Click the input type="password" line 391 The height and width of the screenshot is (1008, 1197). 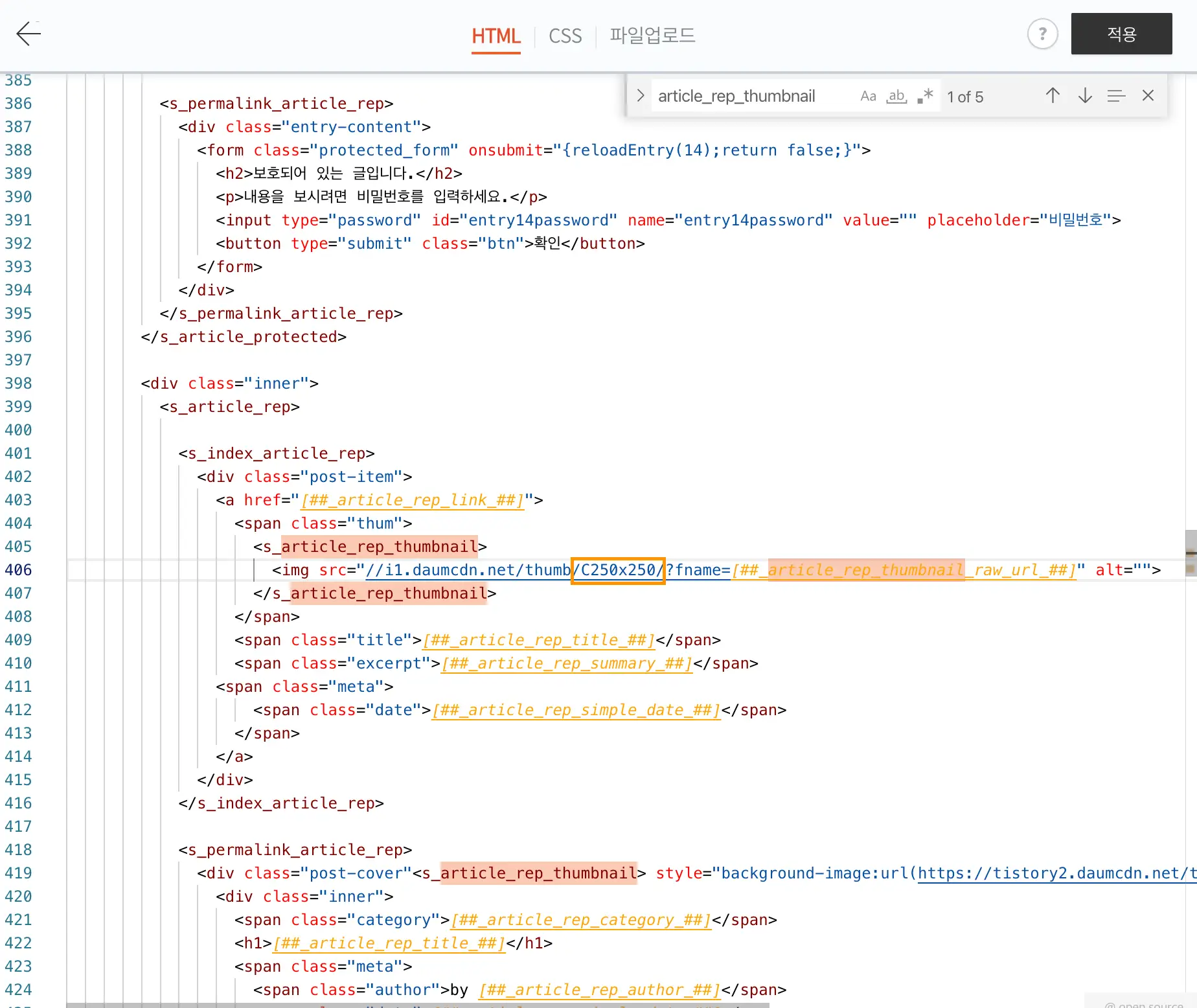tap(668, 220)
